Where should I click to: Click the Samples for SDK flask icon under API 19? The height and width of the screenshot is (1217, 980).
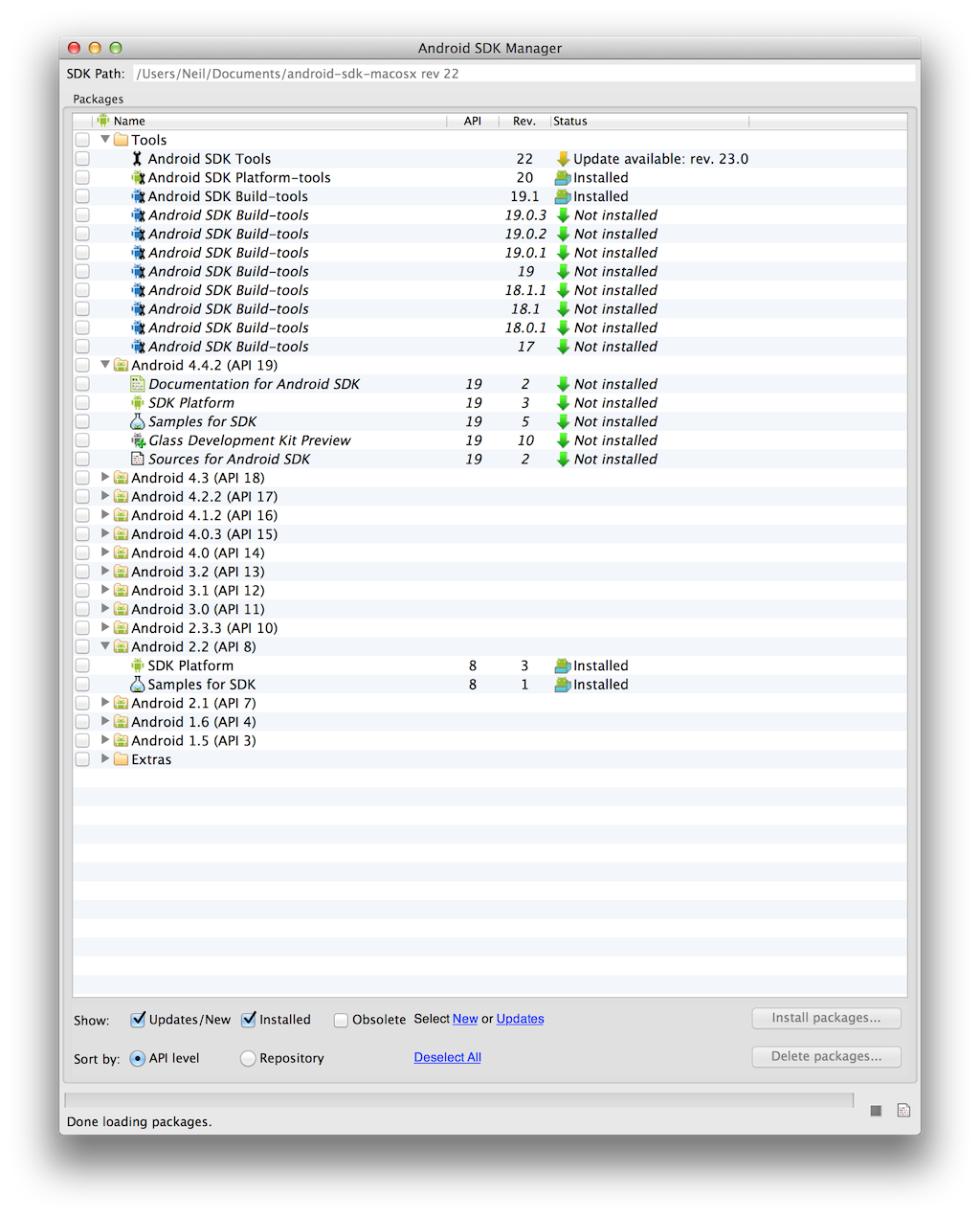click(138, 422)
